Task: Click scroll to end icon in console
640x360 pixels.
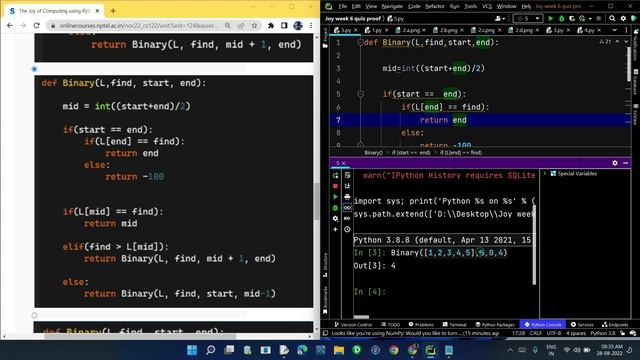Action: pos(347,186)
